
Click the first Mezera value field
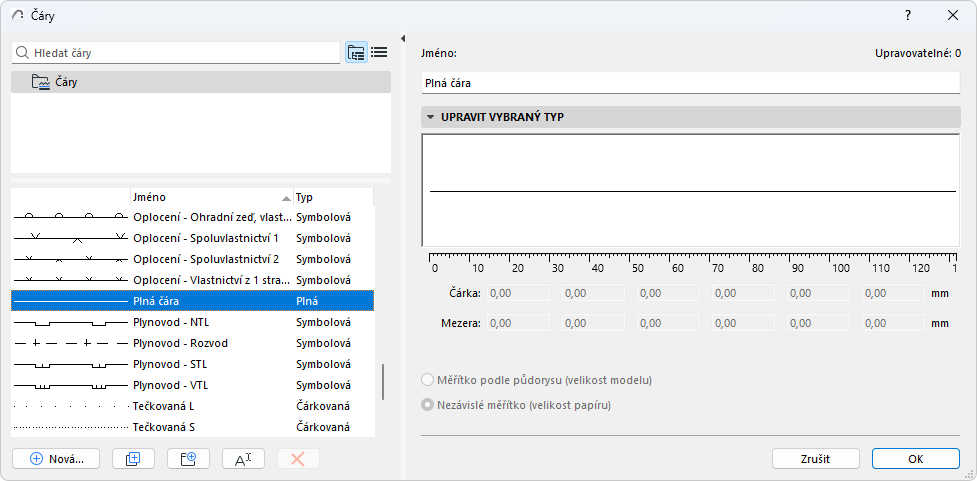pos(518,323)
